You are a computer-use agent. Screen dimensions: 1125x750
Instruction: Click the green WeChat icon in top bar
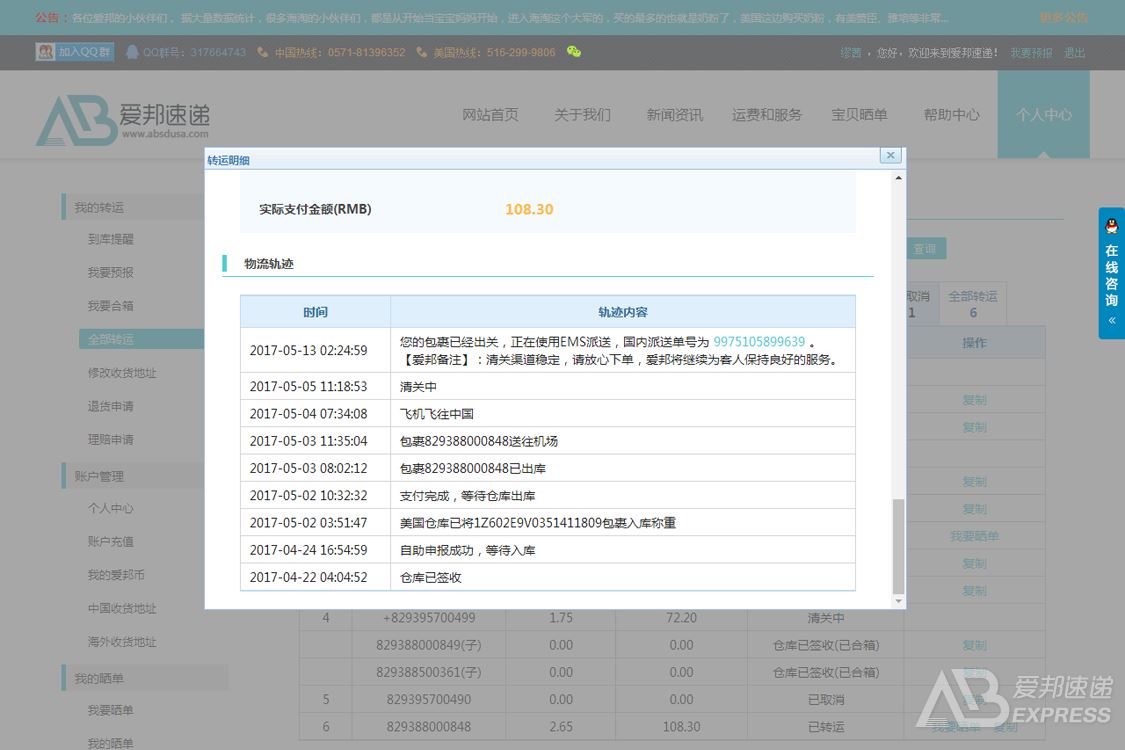[573, 52]
